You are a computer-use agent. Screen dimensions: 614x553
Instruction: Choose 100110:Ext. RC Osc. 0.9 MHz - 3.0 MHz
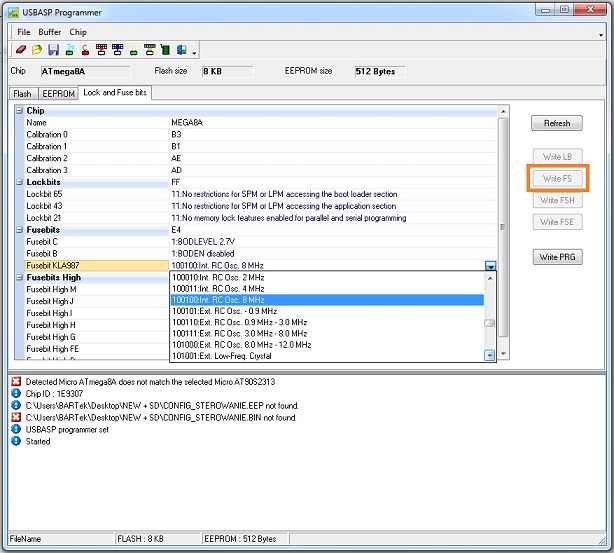tap(327, 323)
